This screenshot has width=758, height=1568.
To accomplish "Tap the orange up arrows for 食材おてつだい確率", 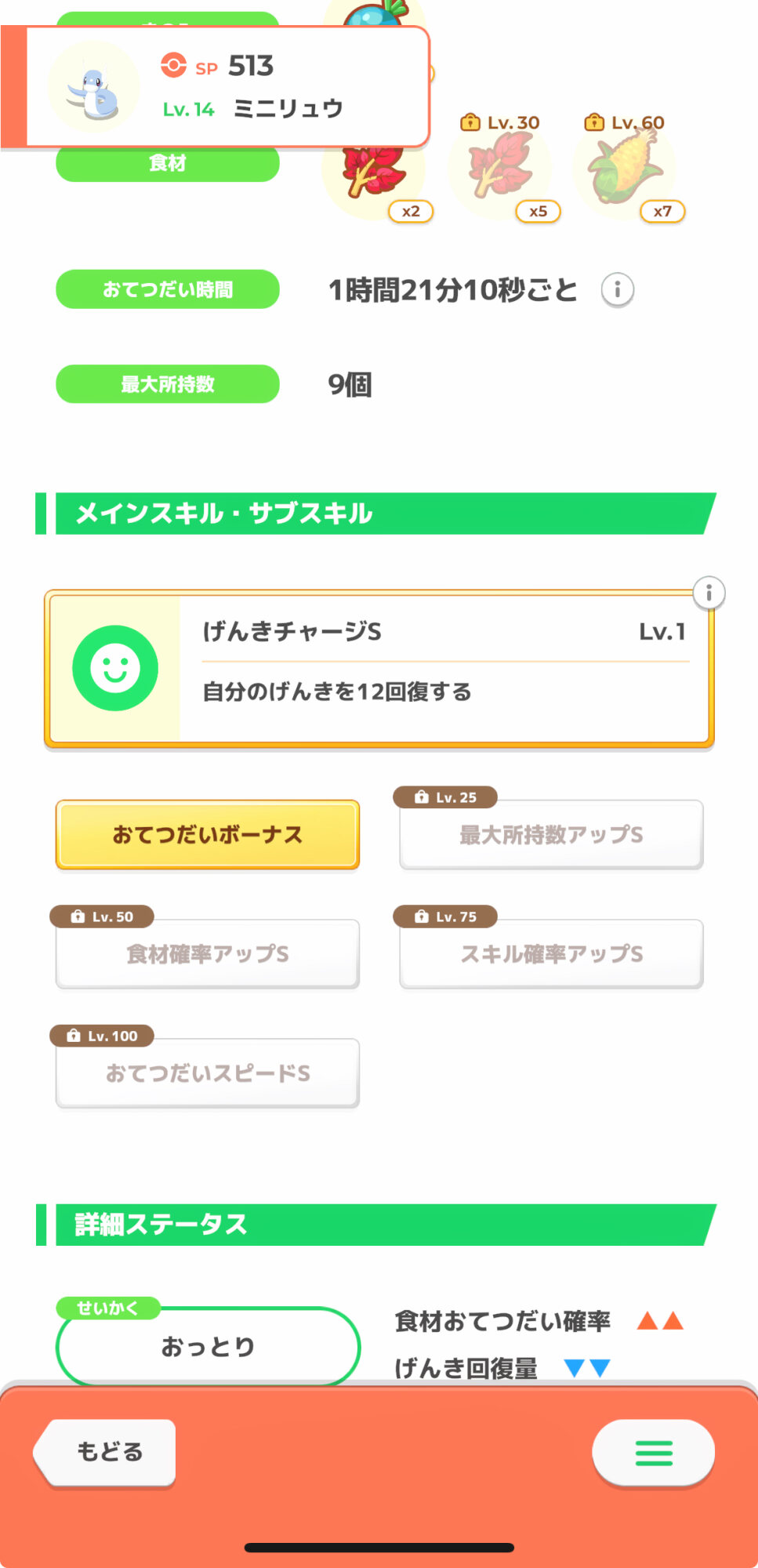I will [x=660, y=1321].
